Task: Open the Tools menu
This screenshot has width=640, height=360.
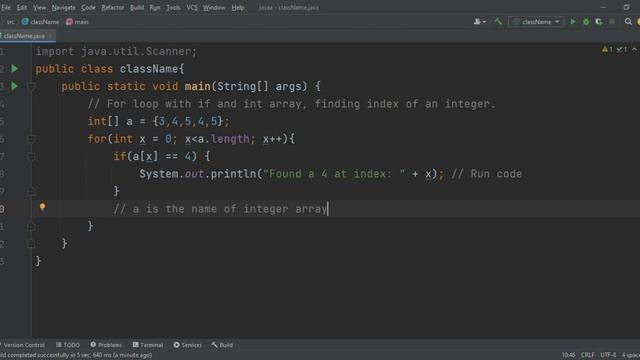Action: [x=173, y=7]
